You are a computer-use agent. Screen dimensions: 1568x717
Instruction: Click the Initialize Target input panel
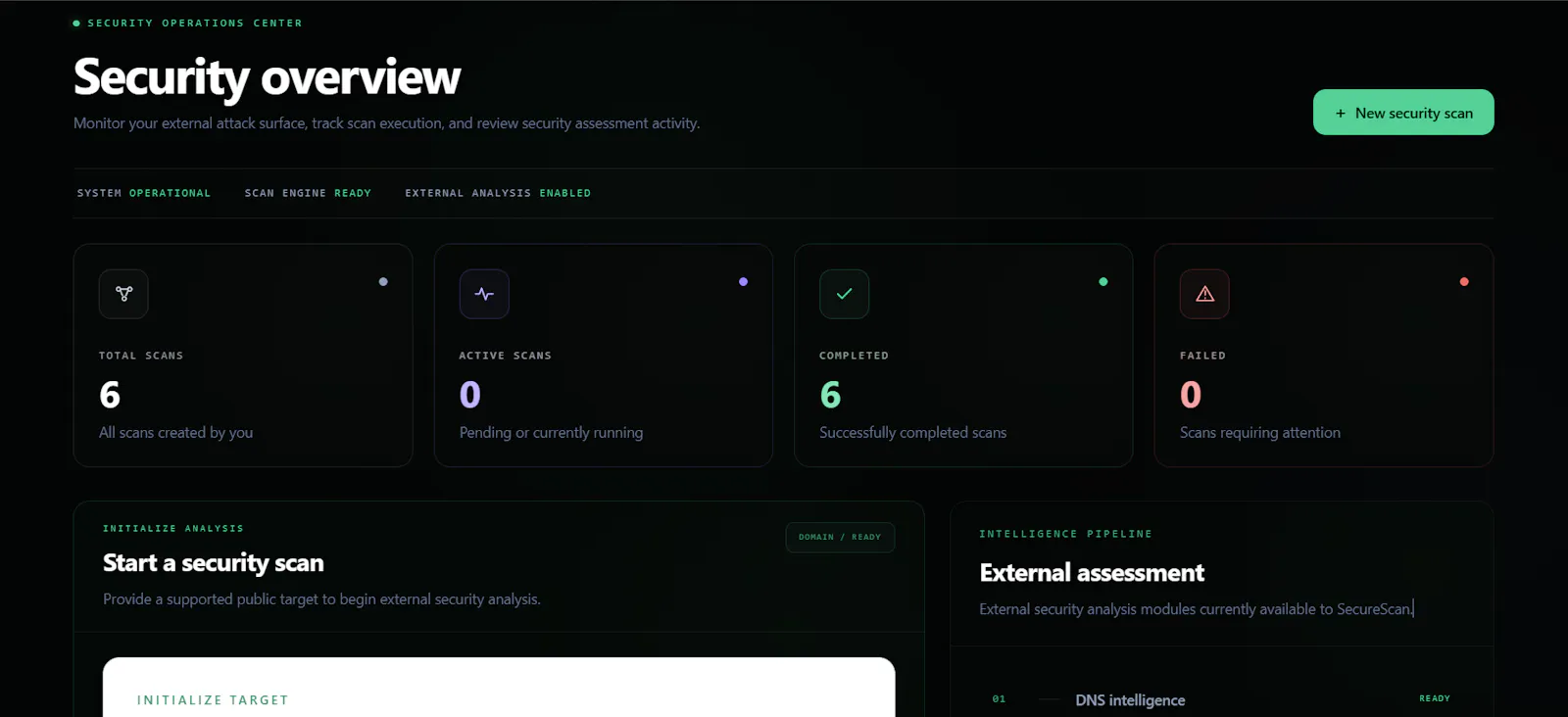tap(499, 688)
